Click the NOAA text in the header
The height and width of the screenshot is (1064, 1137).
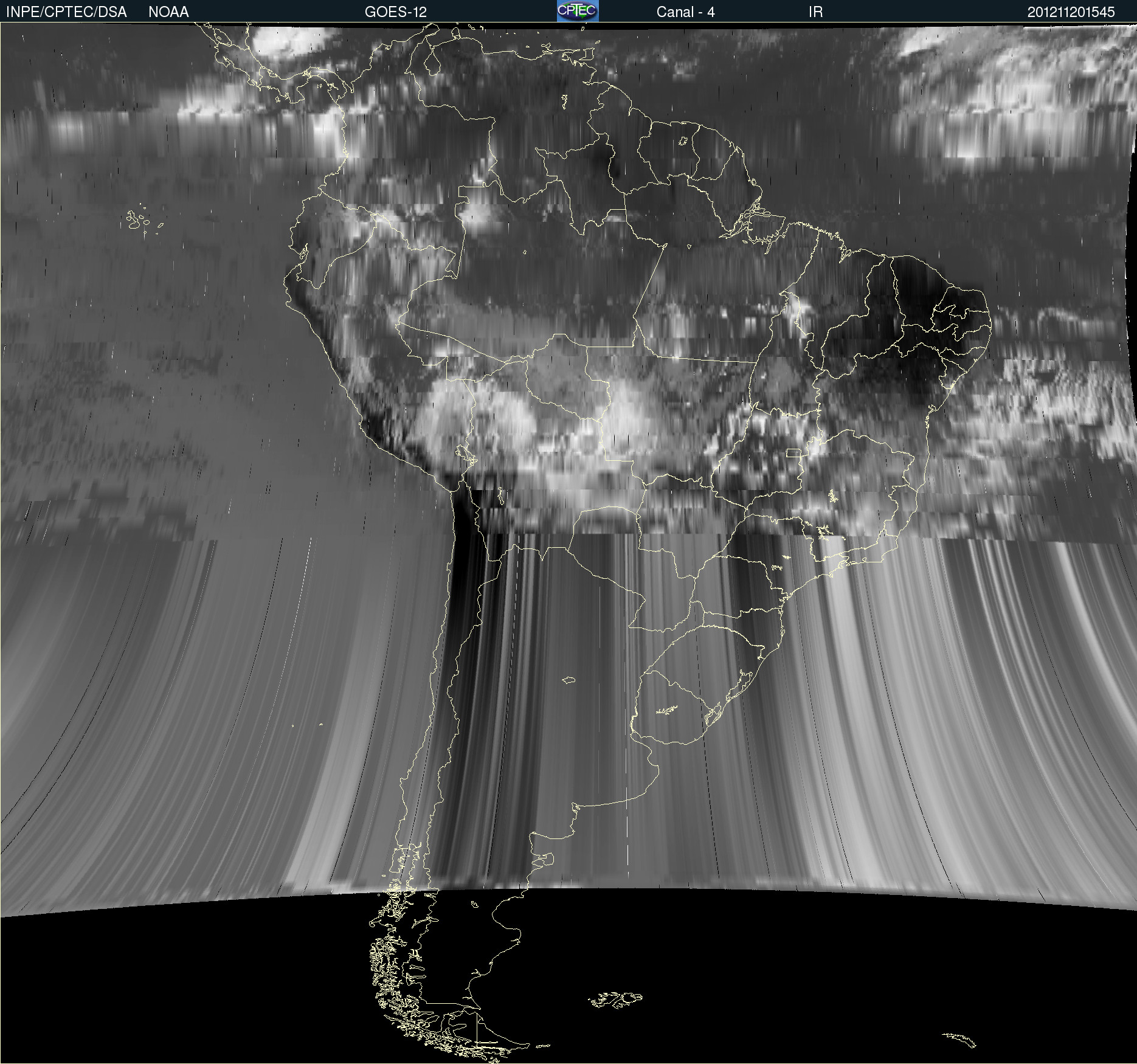pyautogui.click(x=168, y=12)
